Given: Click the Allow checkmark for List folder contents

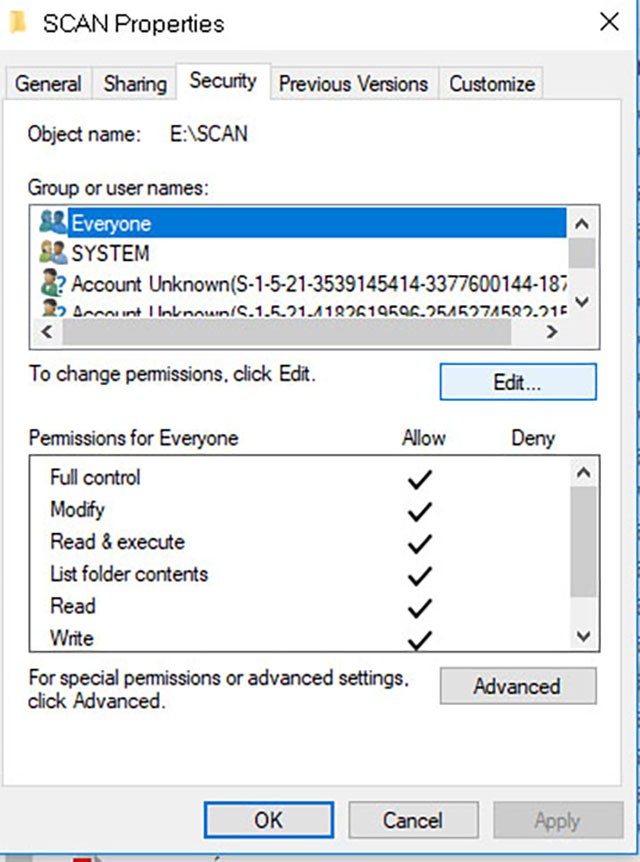Looking at the screenshot, I should click(x=420, y=576).
